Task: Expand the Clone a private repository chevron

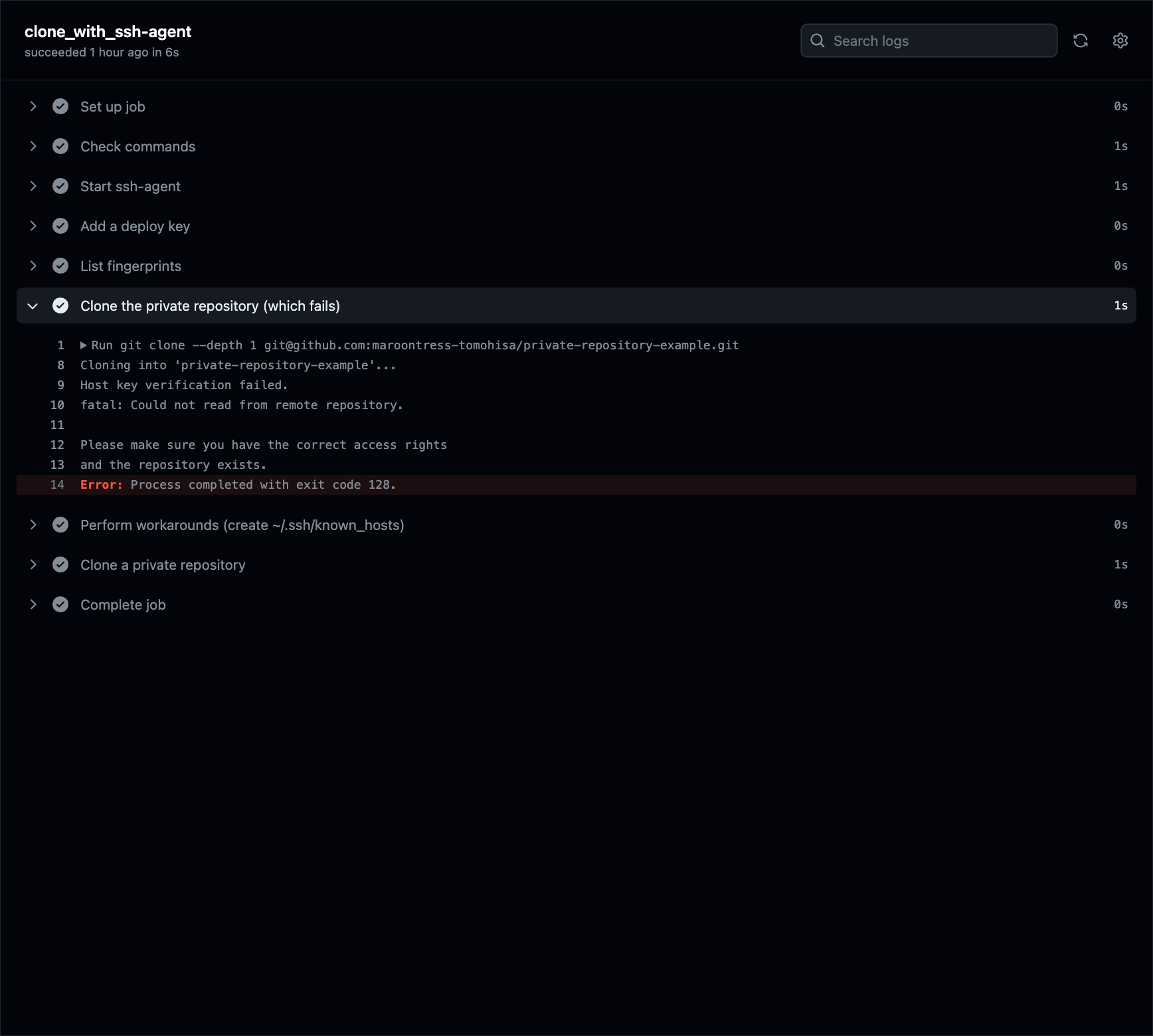Action: point(33,564)
